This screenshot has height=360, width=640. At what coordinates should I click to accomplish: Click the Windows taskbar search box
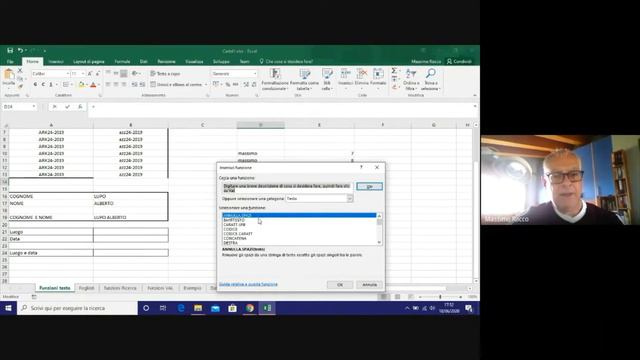pos(77,308)
